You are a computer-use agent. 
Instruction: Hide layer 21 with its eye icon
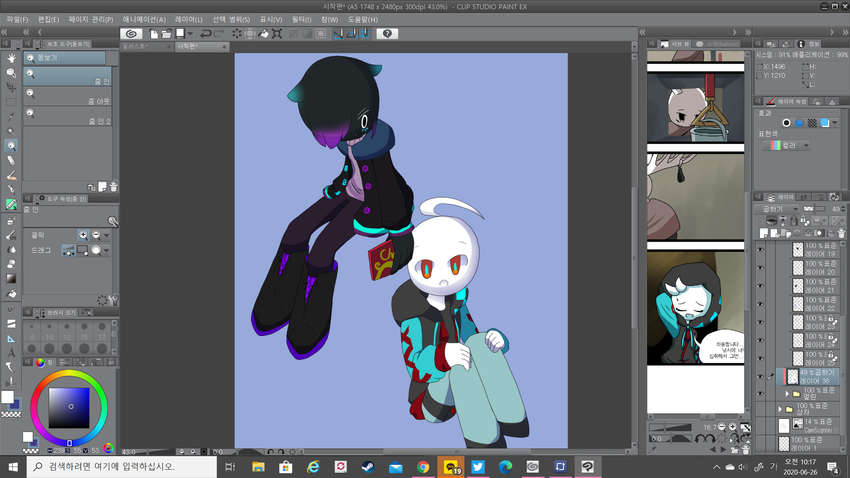click(x=760, y=286)
